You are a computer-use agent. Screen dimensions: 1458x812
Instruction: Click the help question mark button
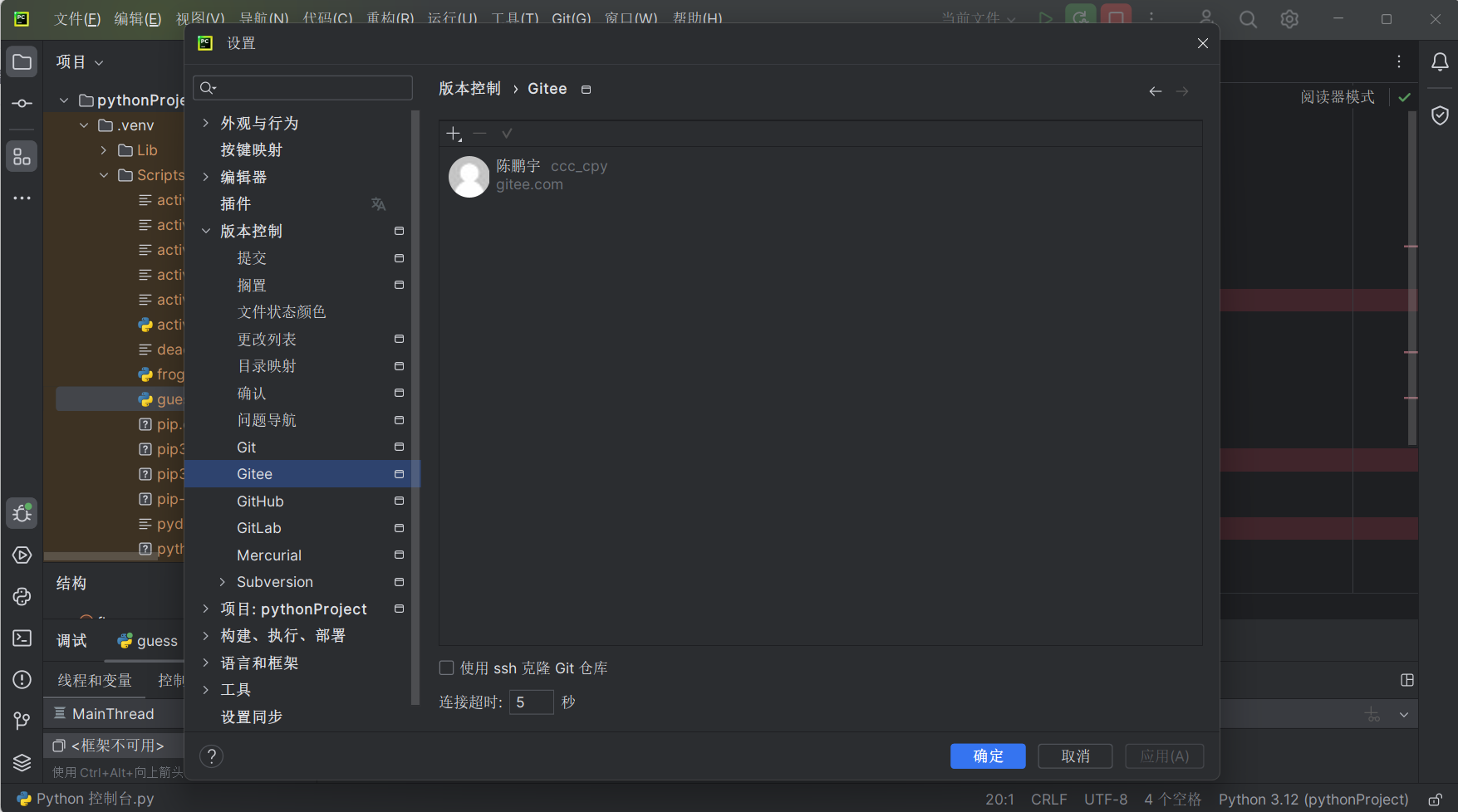pos(212,756)
